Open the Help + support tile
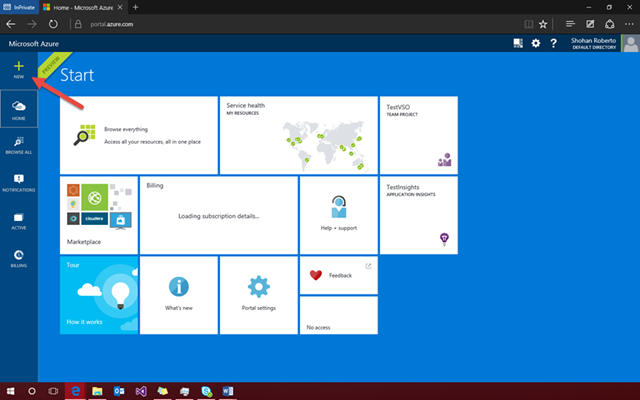This screenshot has width=640, height=400. click(x=339, y=216)
